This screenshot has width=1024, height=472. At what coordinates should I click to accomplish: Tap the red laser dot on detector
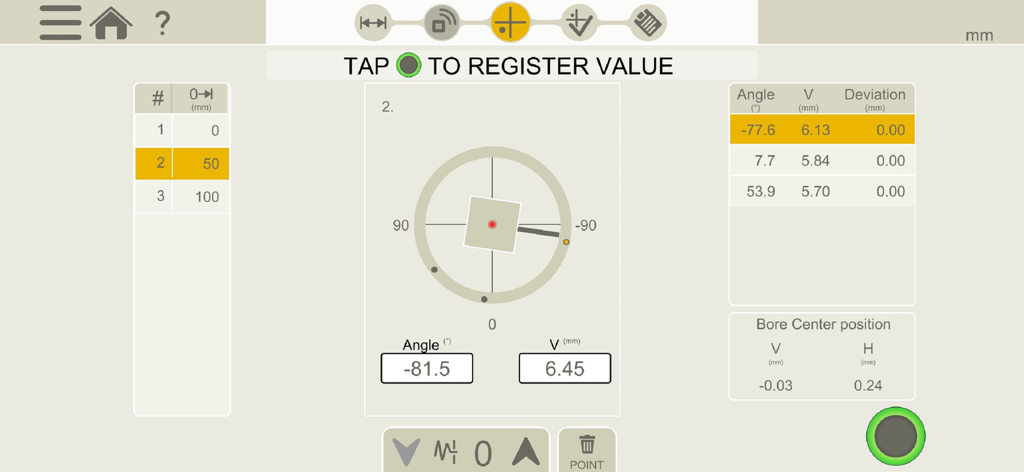[x=492, y=225]
